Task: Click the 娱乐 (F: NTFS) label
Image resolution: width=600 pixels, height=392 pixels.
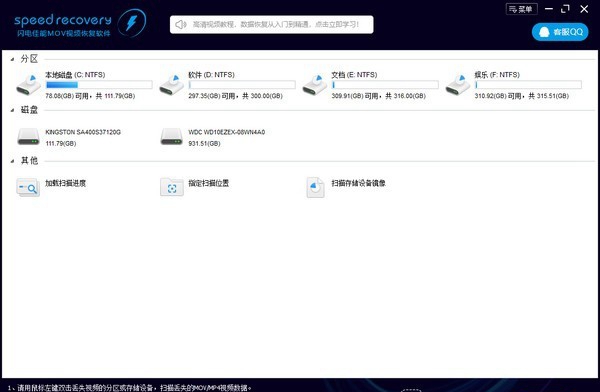Action: click(x=497, y=75)
